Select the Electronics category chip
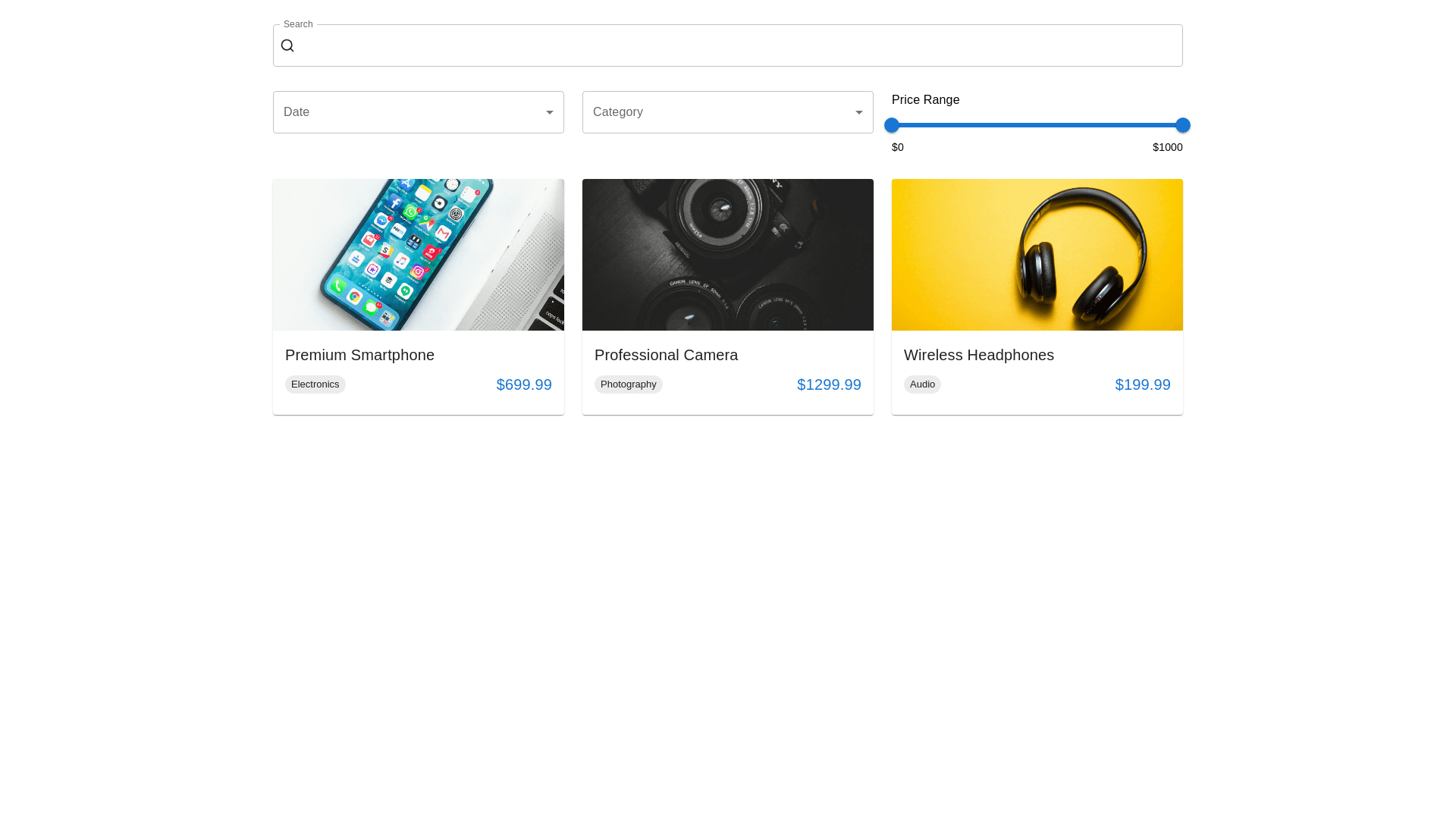This screenshot has width=1456, height=819. point(315,384)
